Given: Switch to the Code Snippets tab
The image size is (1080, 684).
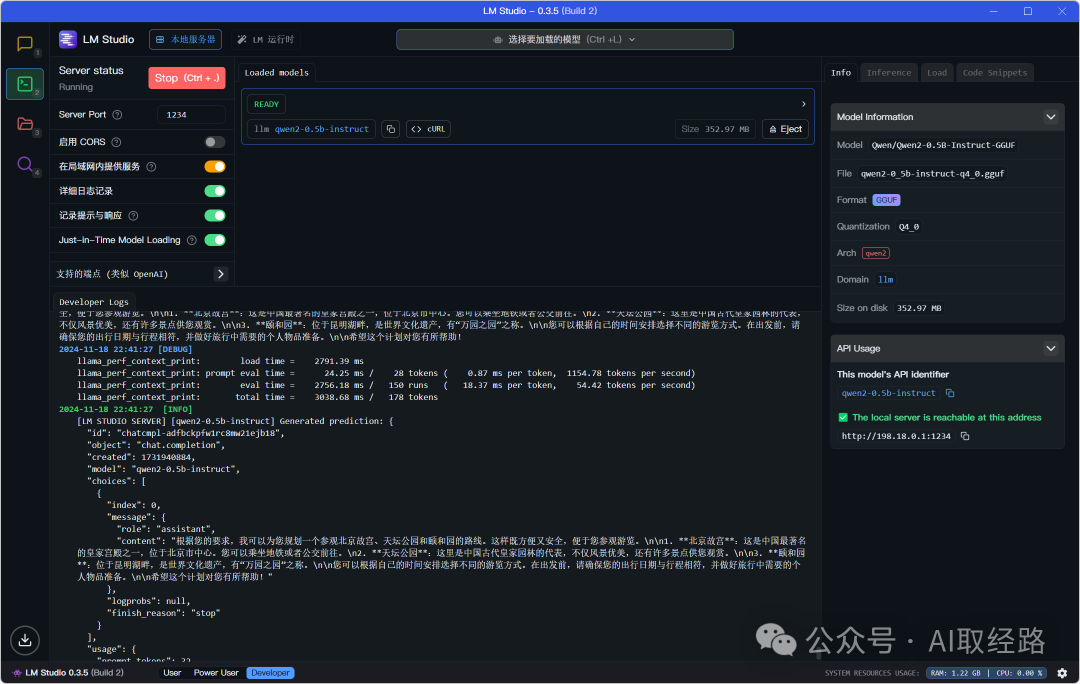Looking at the screenshot, I should pyautogui.click(x=995, y=72).
